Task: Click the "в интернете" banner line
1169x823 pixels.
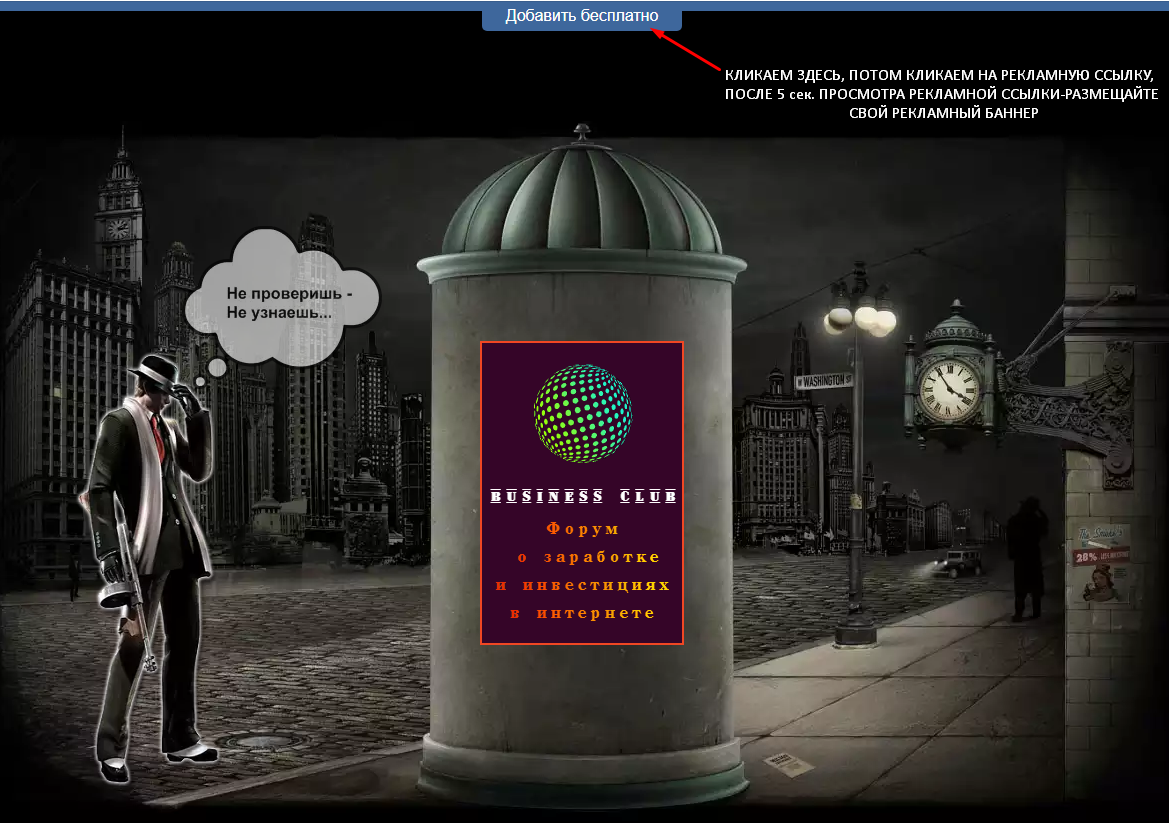Action: (582, 614)
